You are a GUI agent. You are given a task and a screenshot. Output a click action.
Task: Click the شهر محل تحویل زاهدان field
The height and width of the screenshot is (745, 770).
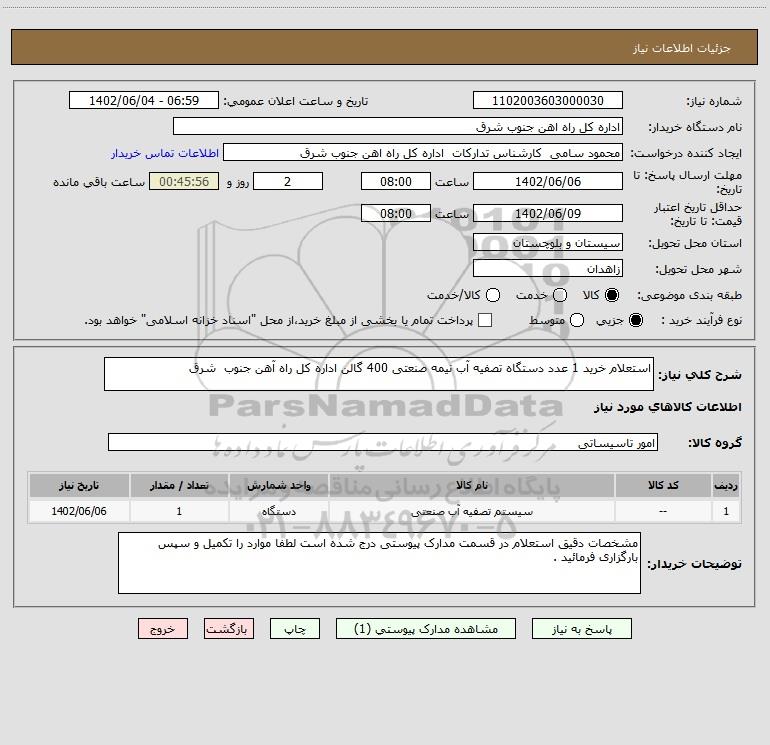(548, 269)
